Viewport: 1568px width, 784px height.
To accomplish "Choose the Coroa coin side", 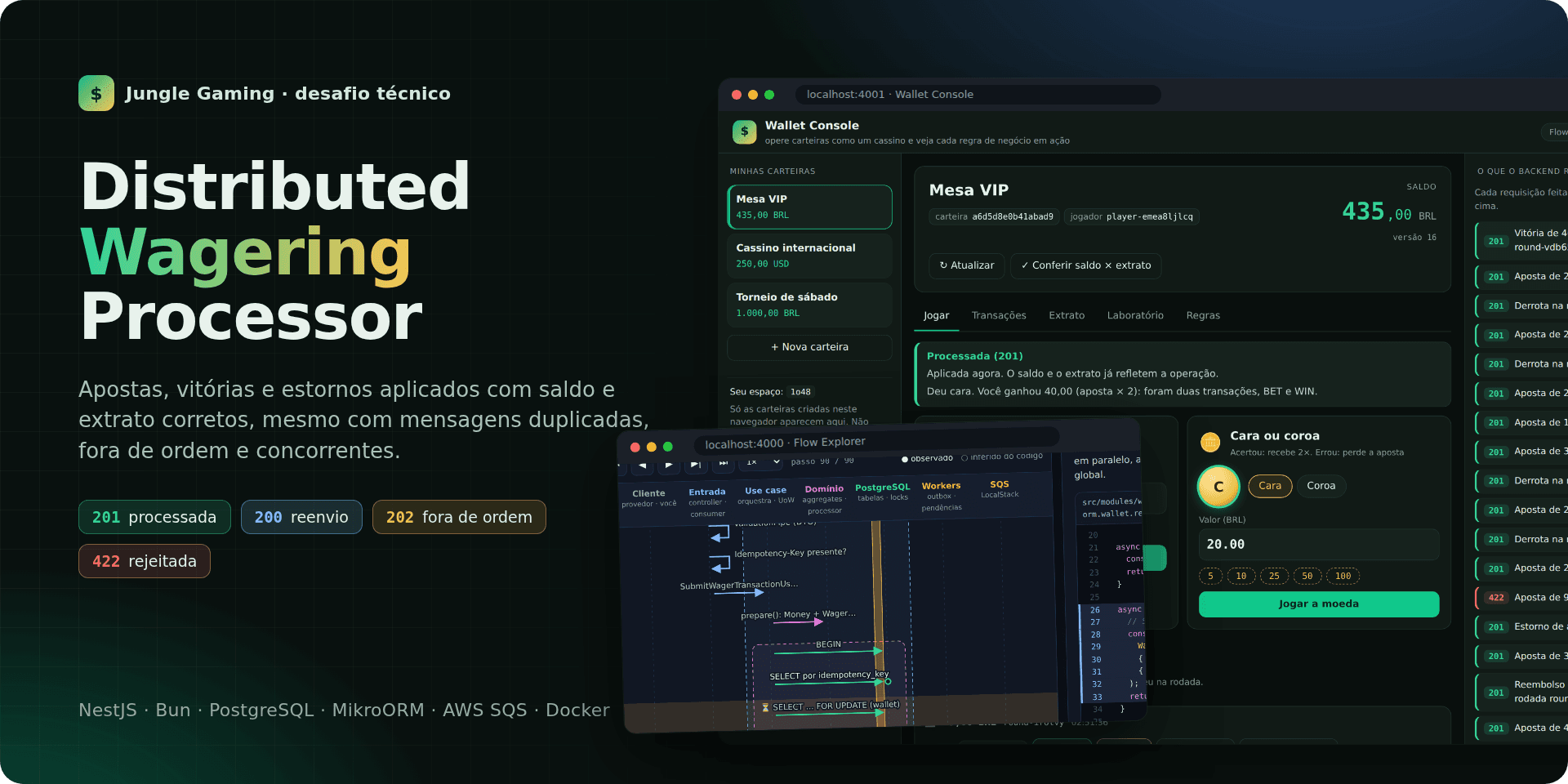I will coord(1321,486).
